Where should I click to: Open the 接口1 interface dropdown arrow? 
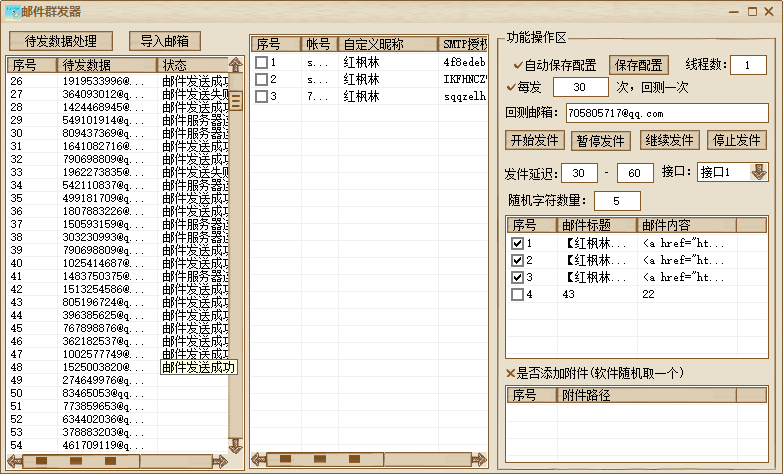point(759,172)
